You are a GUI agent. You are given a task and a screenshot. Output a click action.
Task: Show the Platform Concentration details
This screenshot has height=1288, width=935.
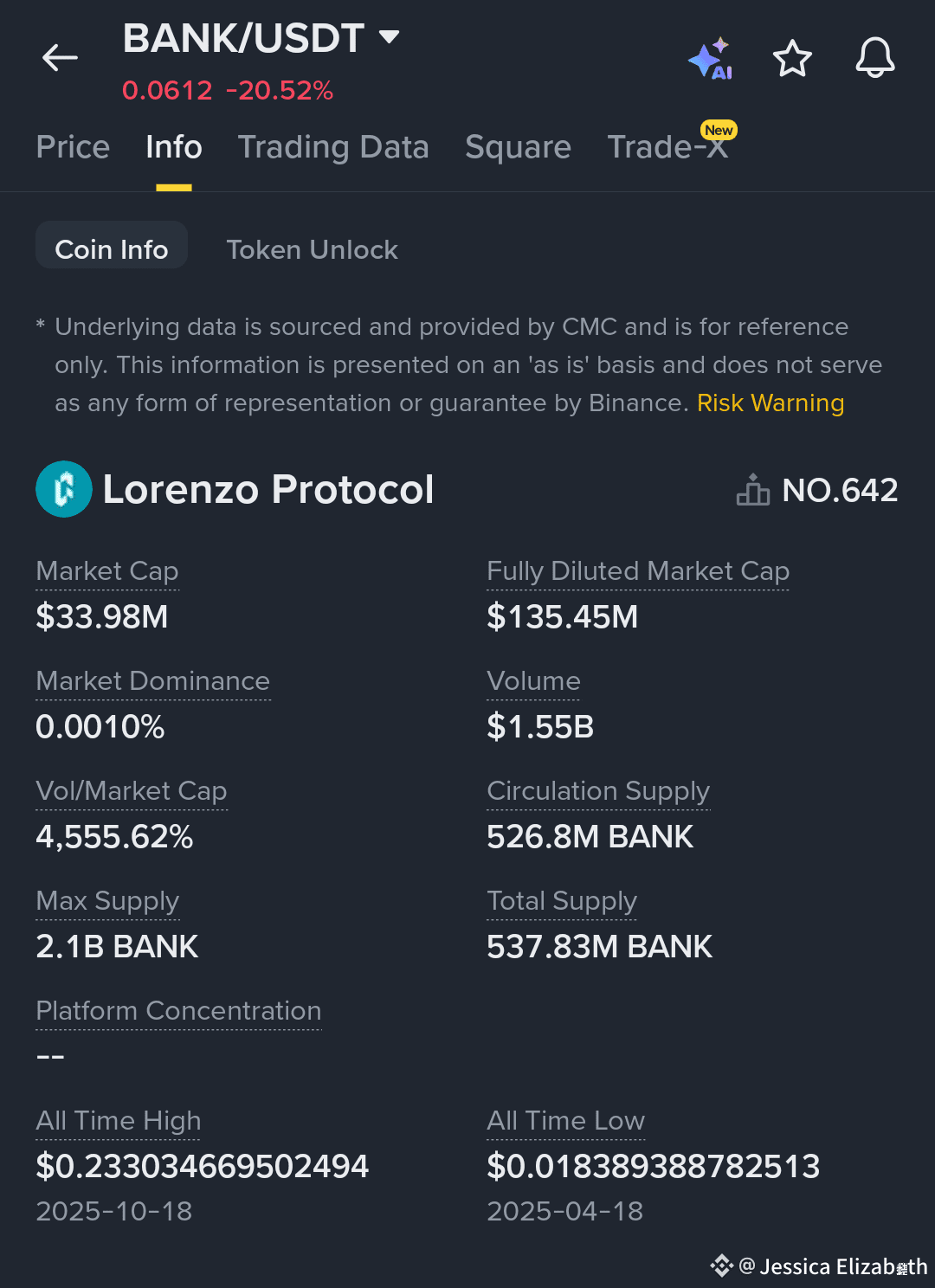178,1011
